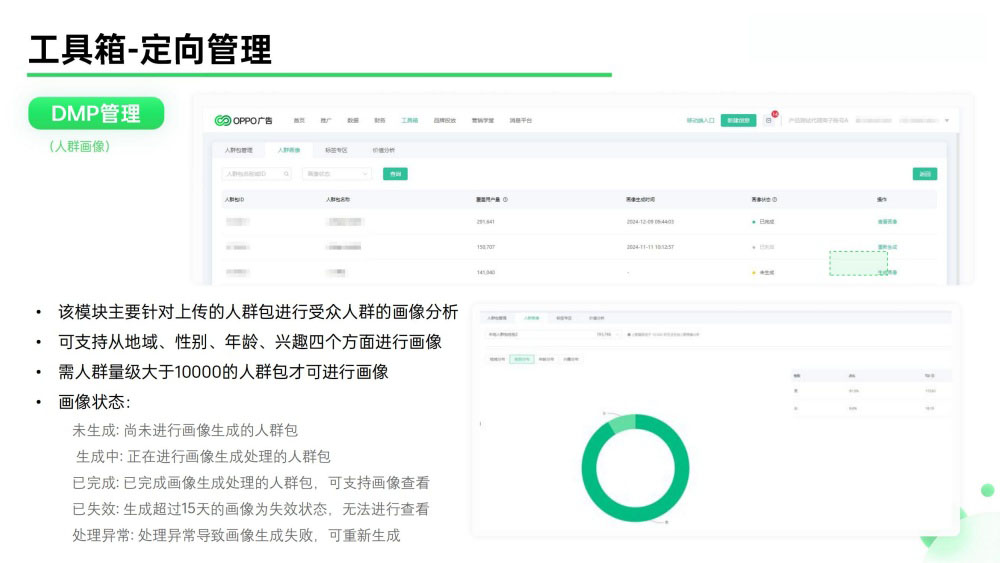Select 工具箱 in the top navigation

[409, 121]
